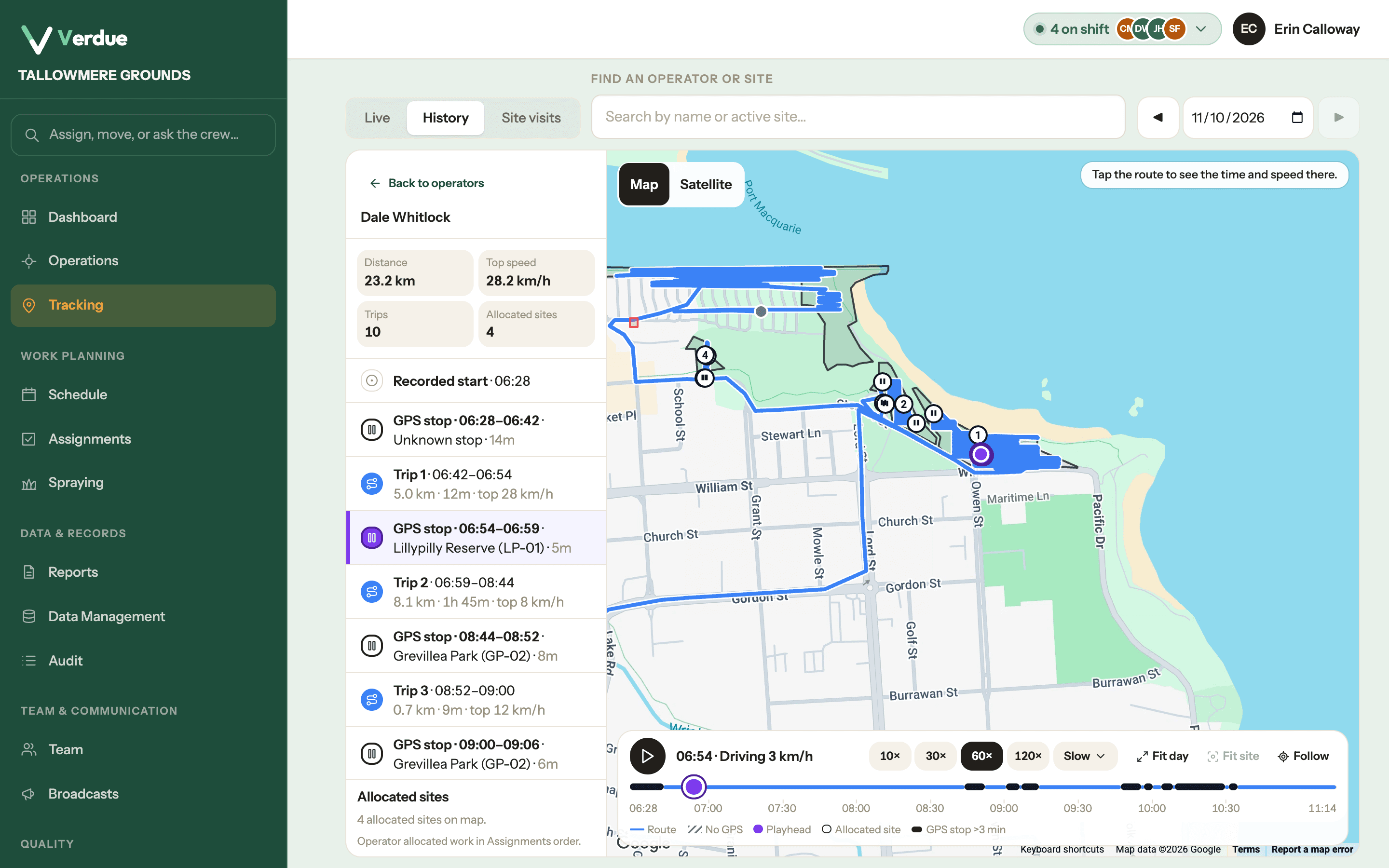Open the Slow speed filter dropdown
Screen dimensions: 1389x868
coord(1085,756)
